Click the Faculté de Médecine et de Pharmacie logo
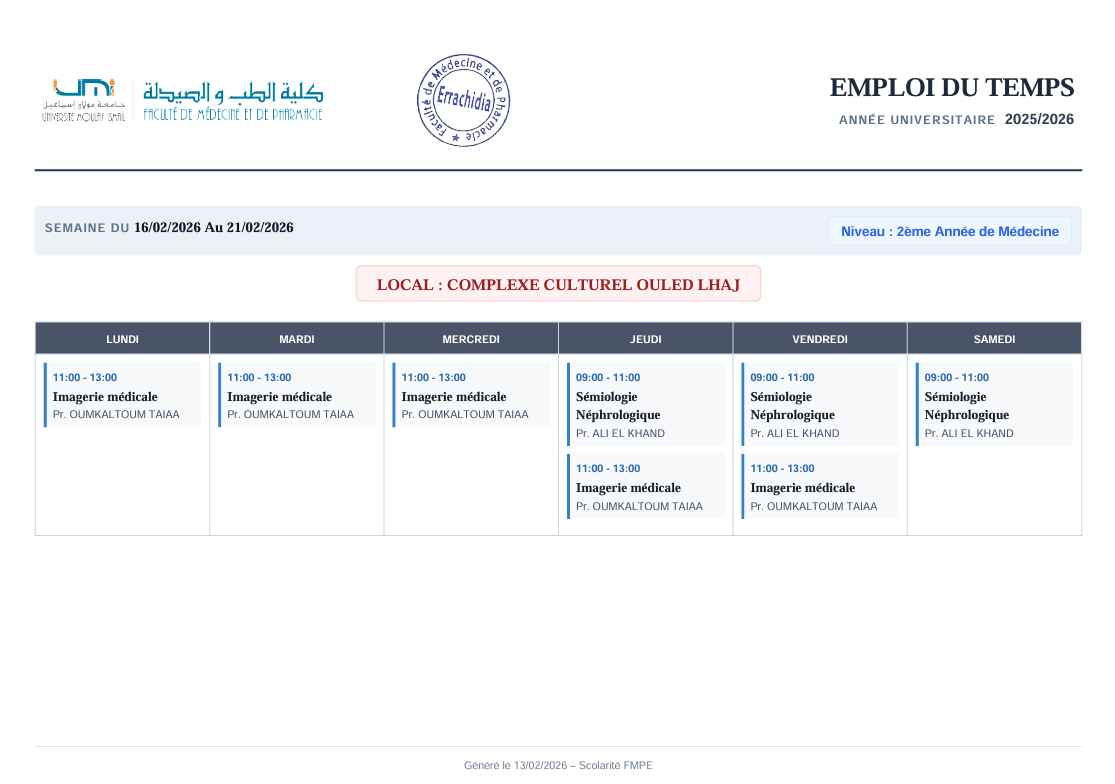 pyautogui.click(x=233, y=101)
